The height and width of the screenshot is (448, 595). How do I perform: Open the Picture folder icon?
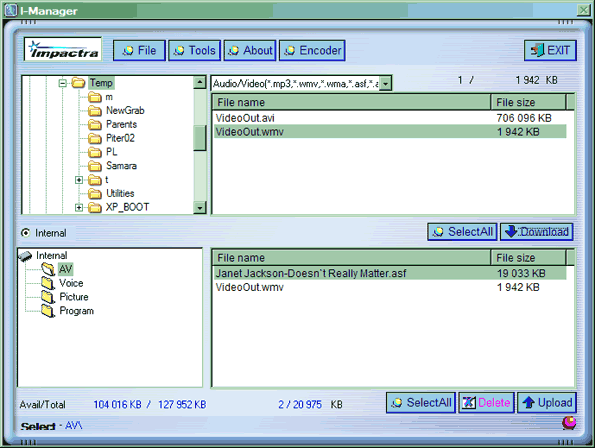(x=48, y=297)
